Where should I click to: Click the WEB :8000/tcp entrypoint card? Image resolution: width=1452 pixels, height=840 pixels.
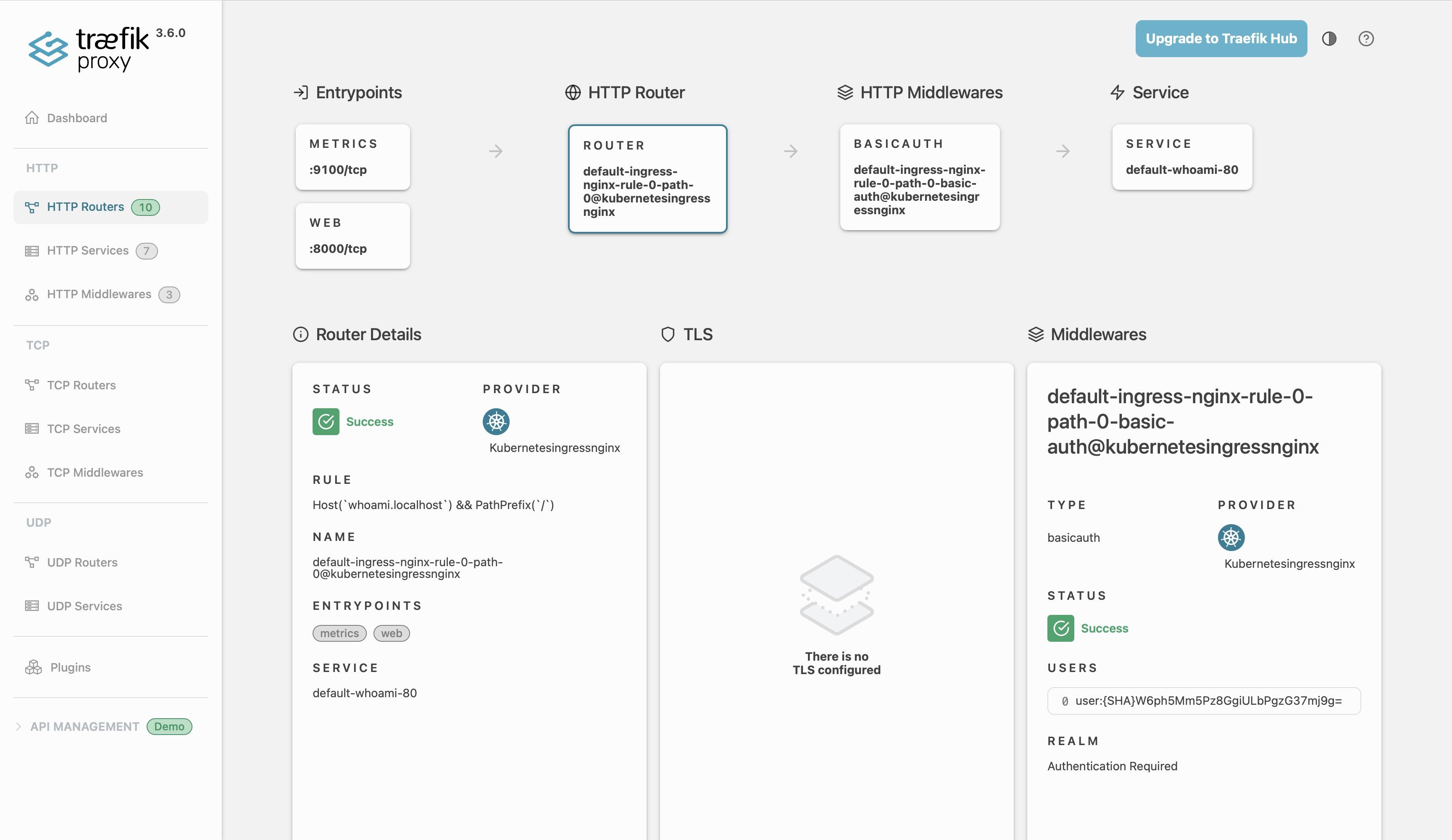click(x=352, y=236)
